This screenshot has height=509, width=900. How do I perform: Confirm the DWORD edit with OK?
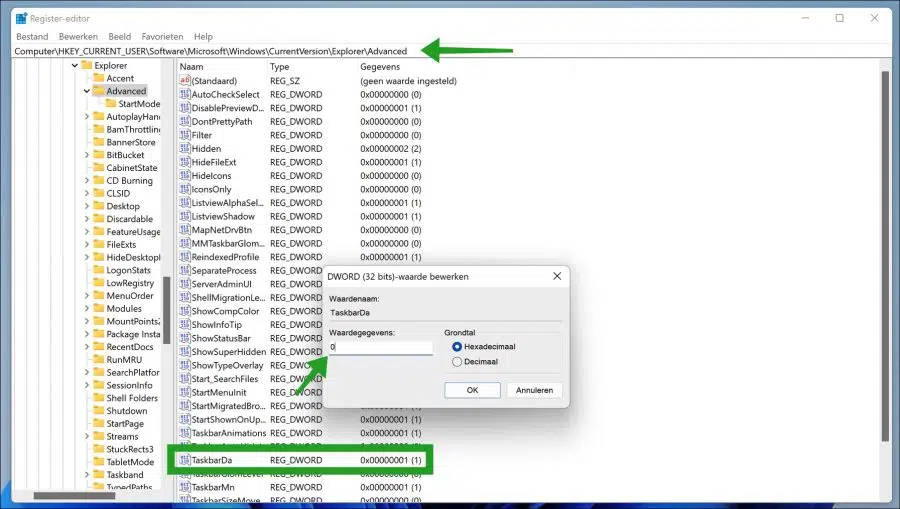(472, 390)
